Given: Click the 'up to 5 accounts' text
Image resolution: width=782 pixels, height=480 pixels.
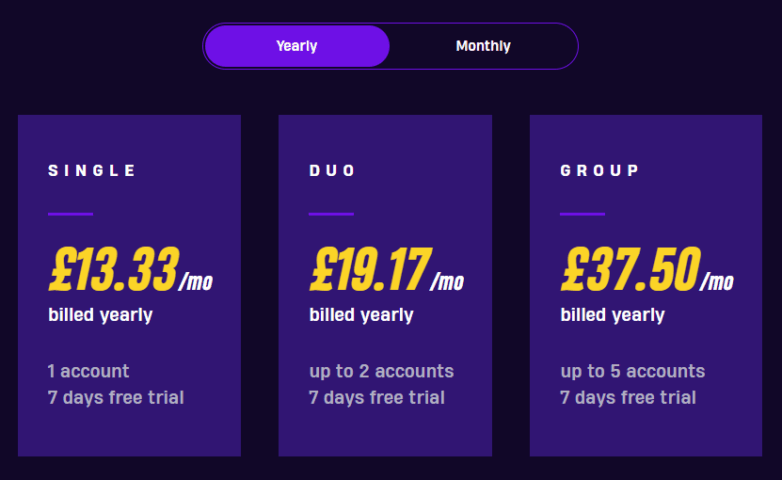Looking at the screenshot, I should click(x=632, y=371).
